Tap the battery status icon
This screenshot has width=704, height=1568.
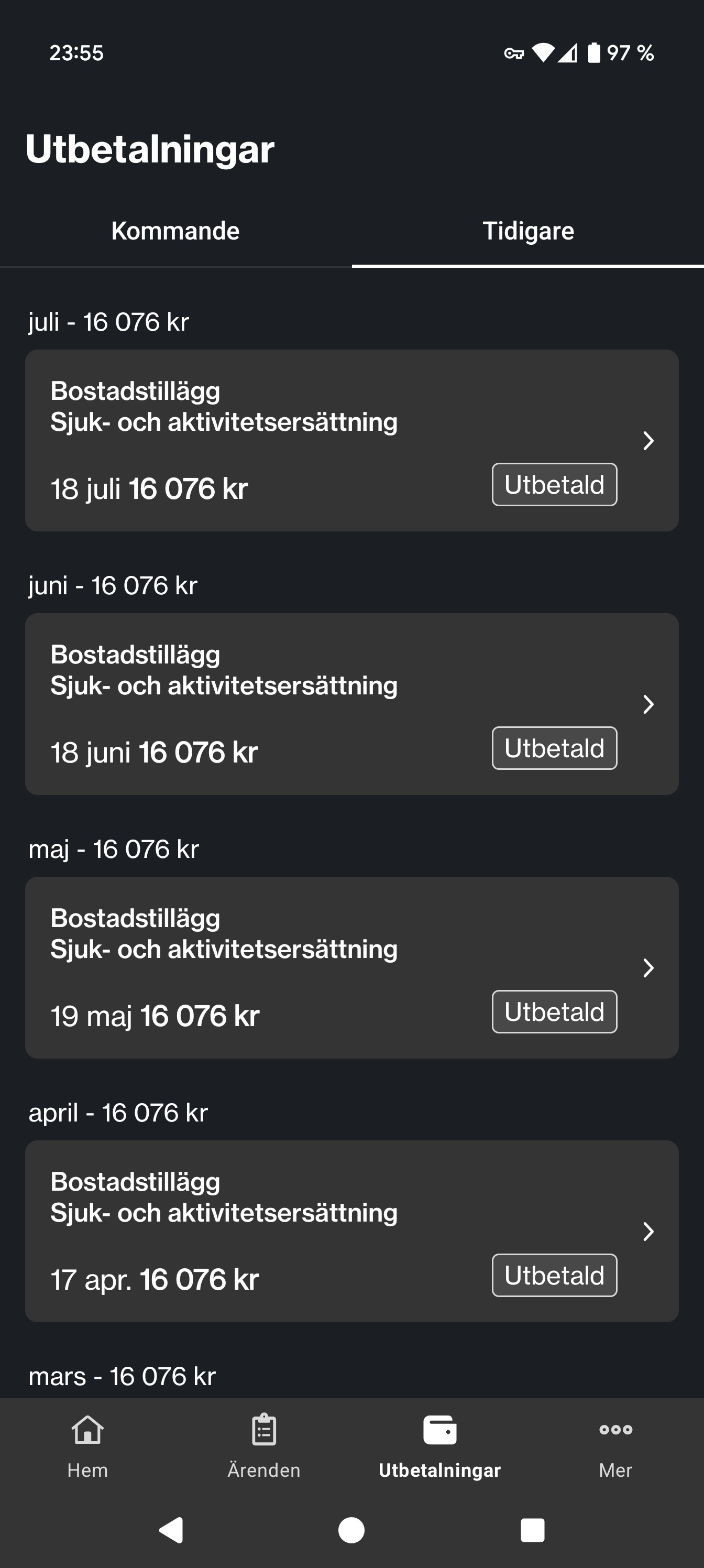click(x=594, y=53)
